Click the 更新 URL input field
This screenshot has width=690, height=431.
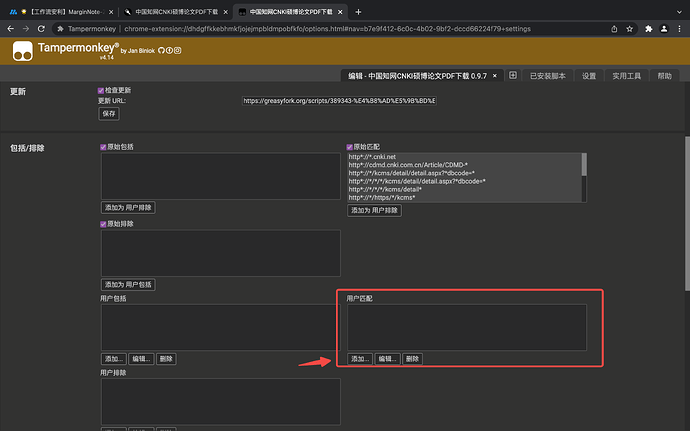[x=339, y=101]
